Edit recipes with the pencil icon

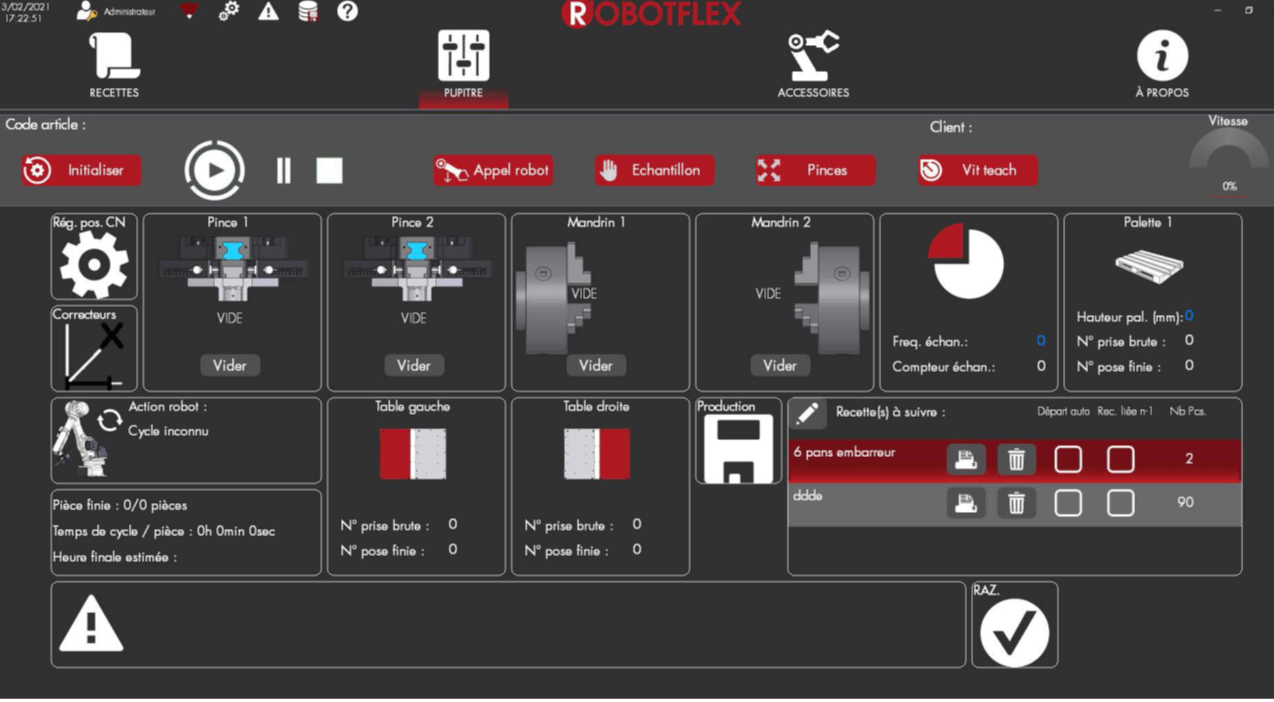[807, 412]
